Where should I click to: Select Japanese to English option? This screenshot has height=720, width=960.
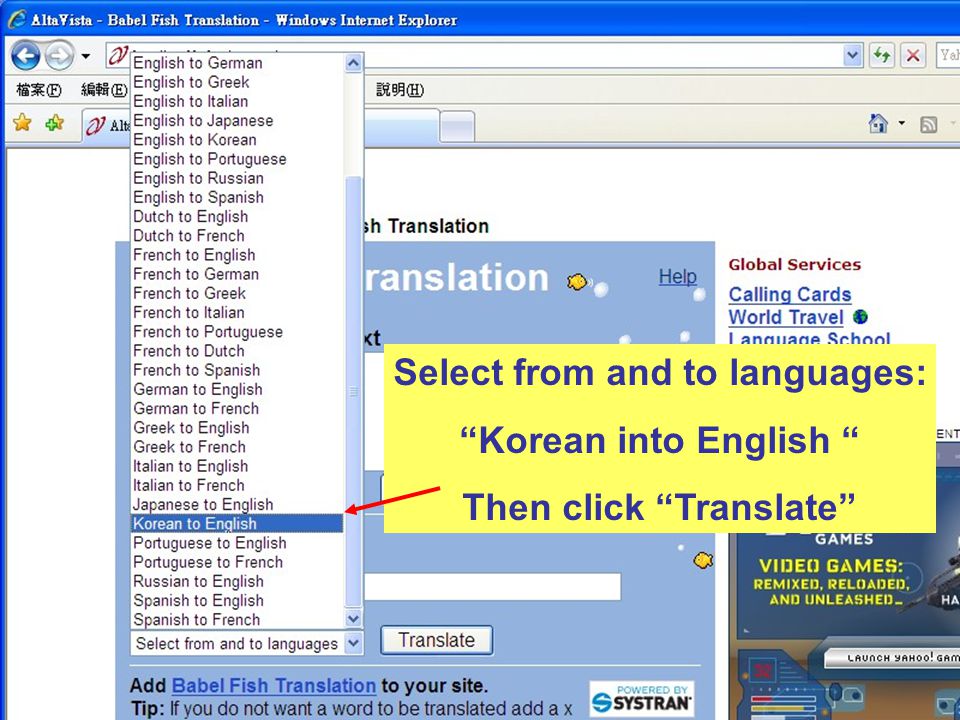238,504
